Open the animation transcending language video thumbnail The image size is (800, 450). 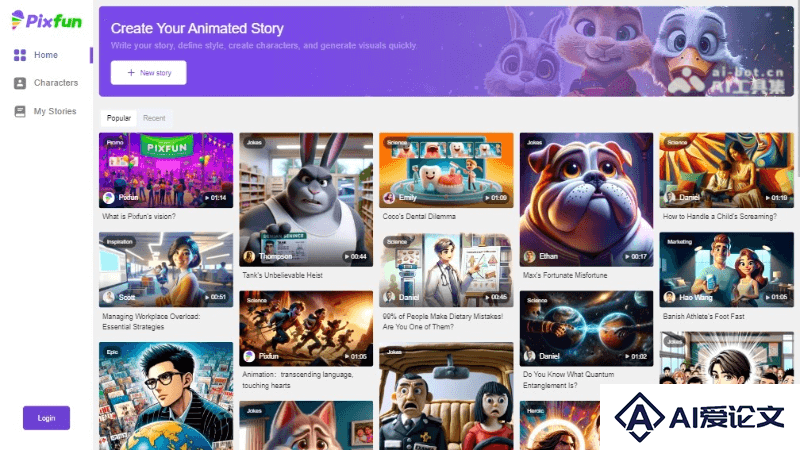click(306, 328)
